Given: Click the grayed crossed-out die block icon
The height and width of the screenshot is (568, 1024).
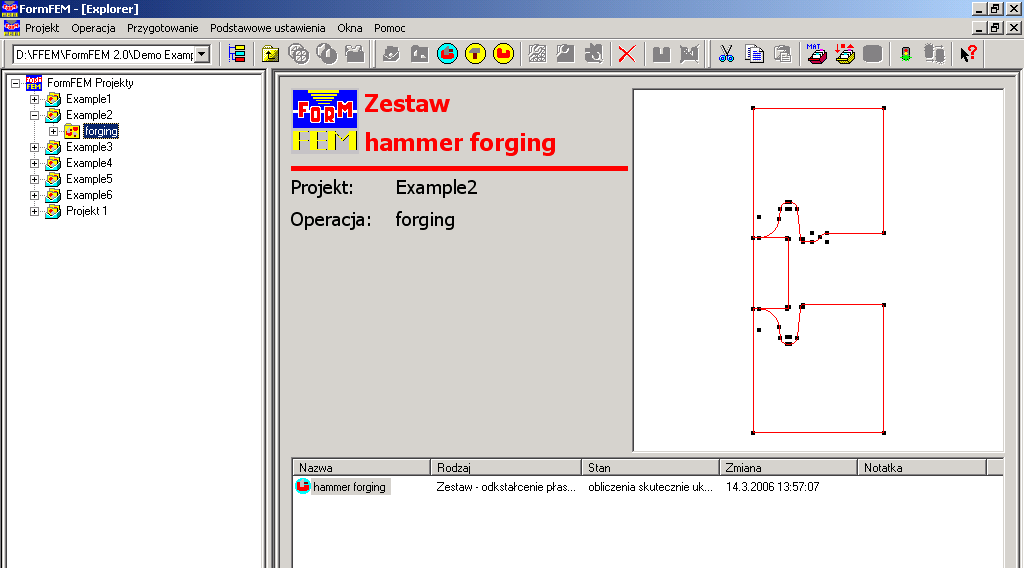Looking at the screenshot, I should click(x=690, y=54).
